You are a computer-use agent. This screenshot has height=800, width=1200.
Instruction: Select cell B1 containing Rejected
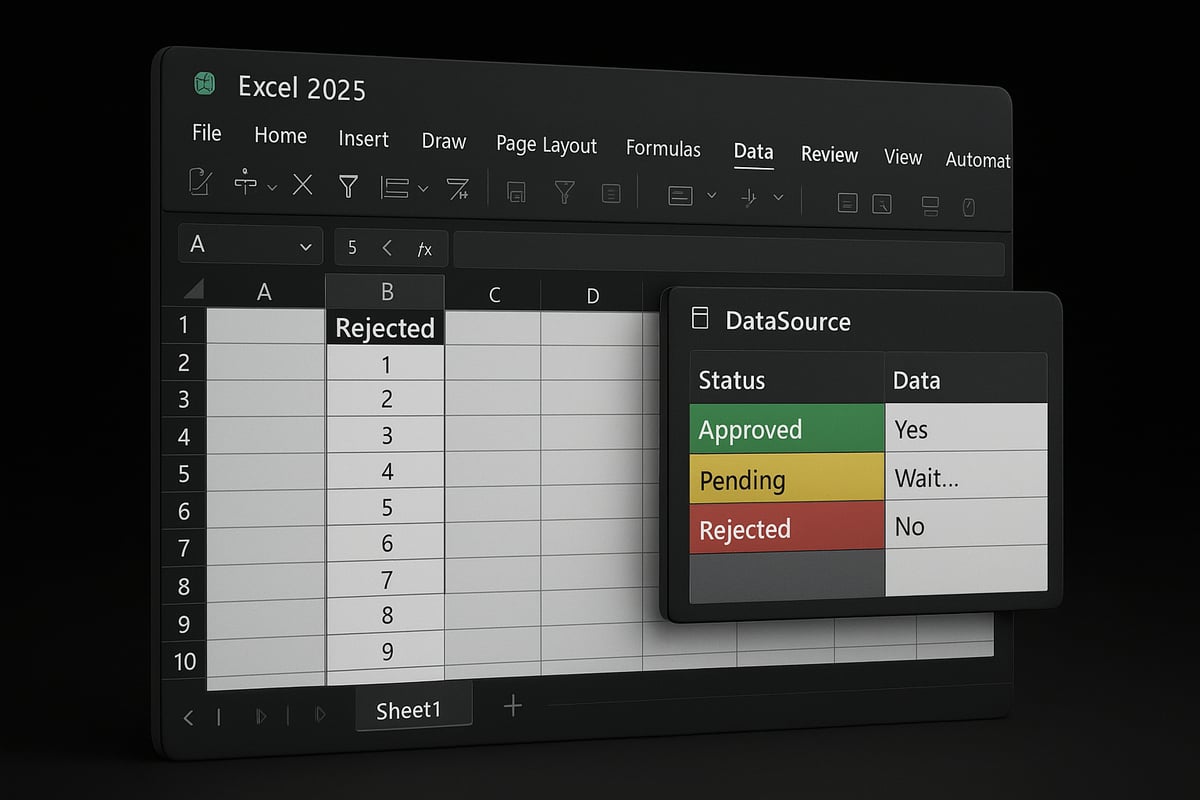pos(385,327)
